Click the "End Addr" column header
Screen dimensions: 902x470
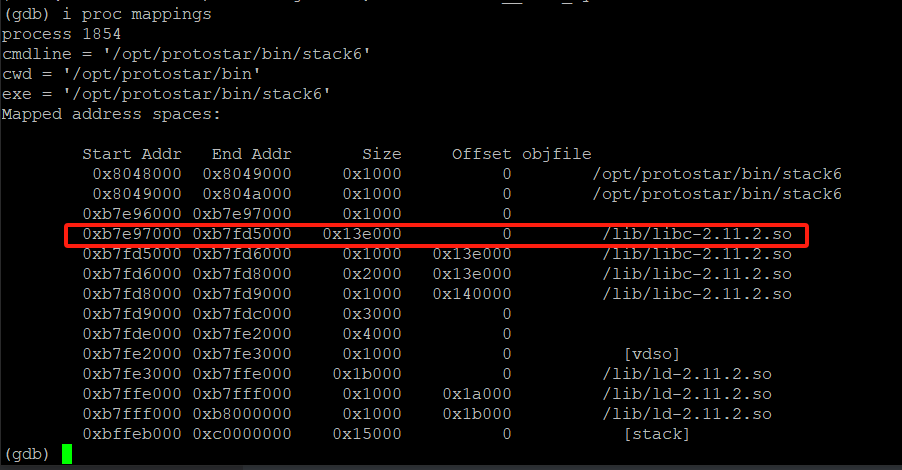[x=251, y=154]
